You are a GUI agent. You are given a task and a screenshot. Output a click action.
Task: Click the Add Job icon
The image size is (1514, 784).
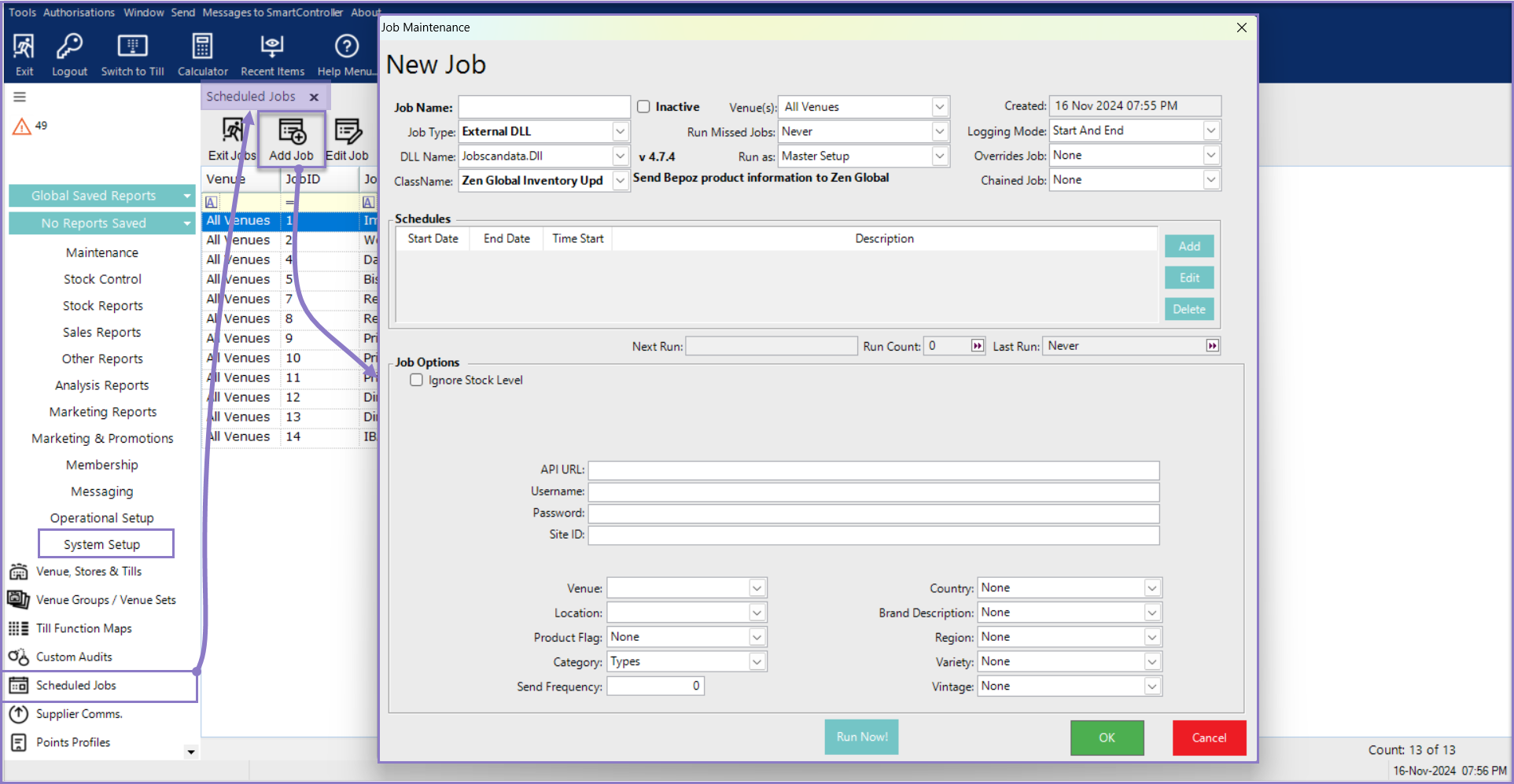(292, 132)
